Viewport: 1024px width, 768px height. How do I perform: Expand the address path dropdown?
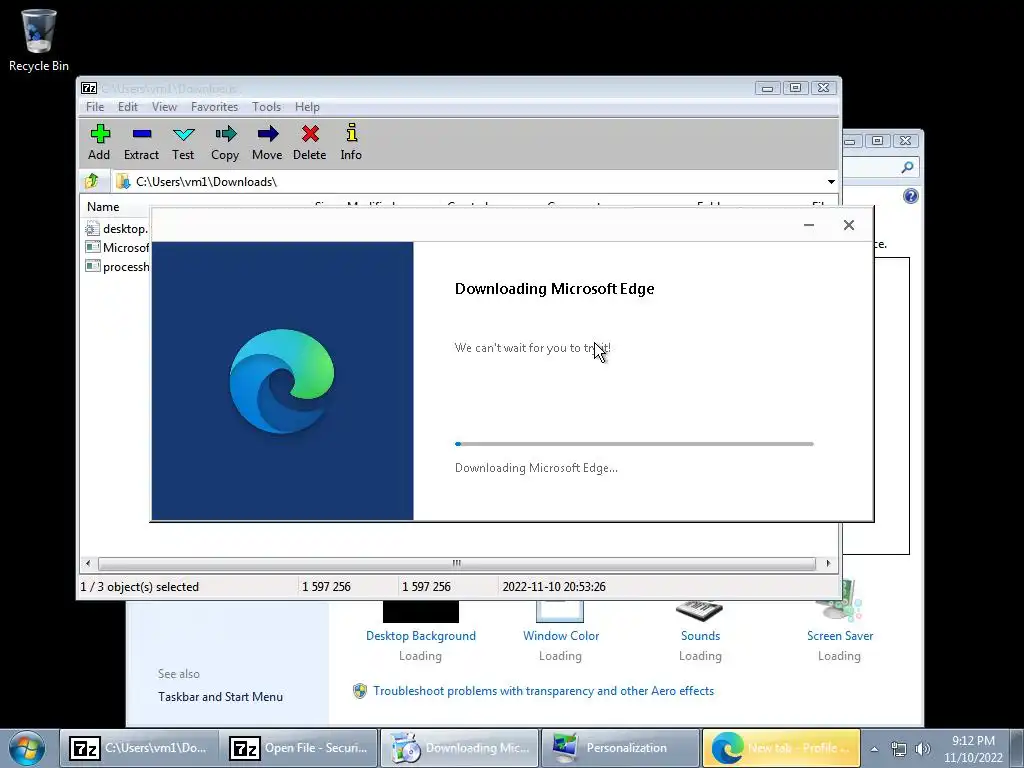coord(831,182)
